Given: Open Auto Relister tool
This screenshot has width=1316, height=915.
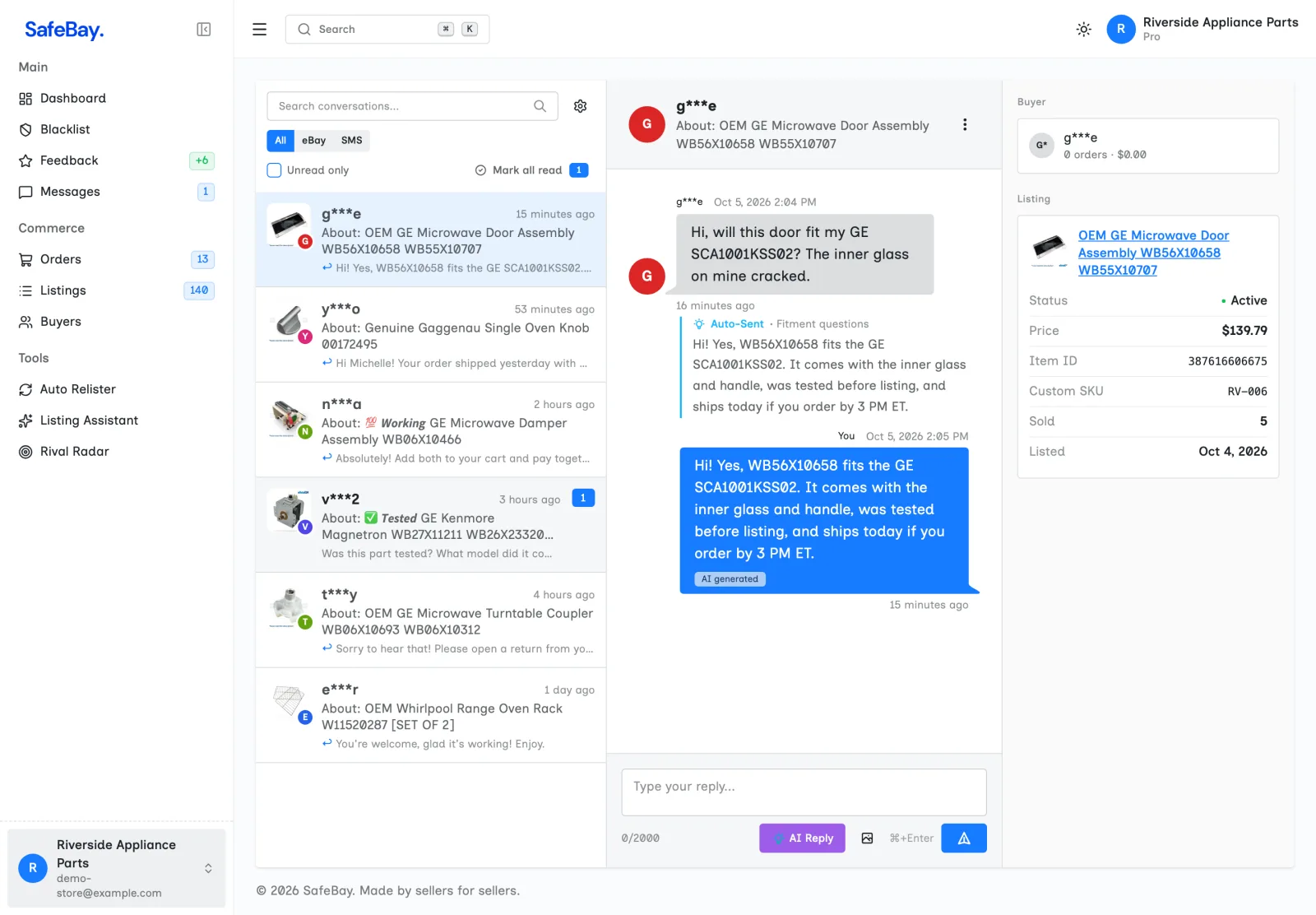Looking at the screenshot, I should click(117, 390).
